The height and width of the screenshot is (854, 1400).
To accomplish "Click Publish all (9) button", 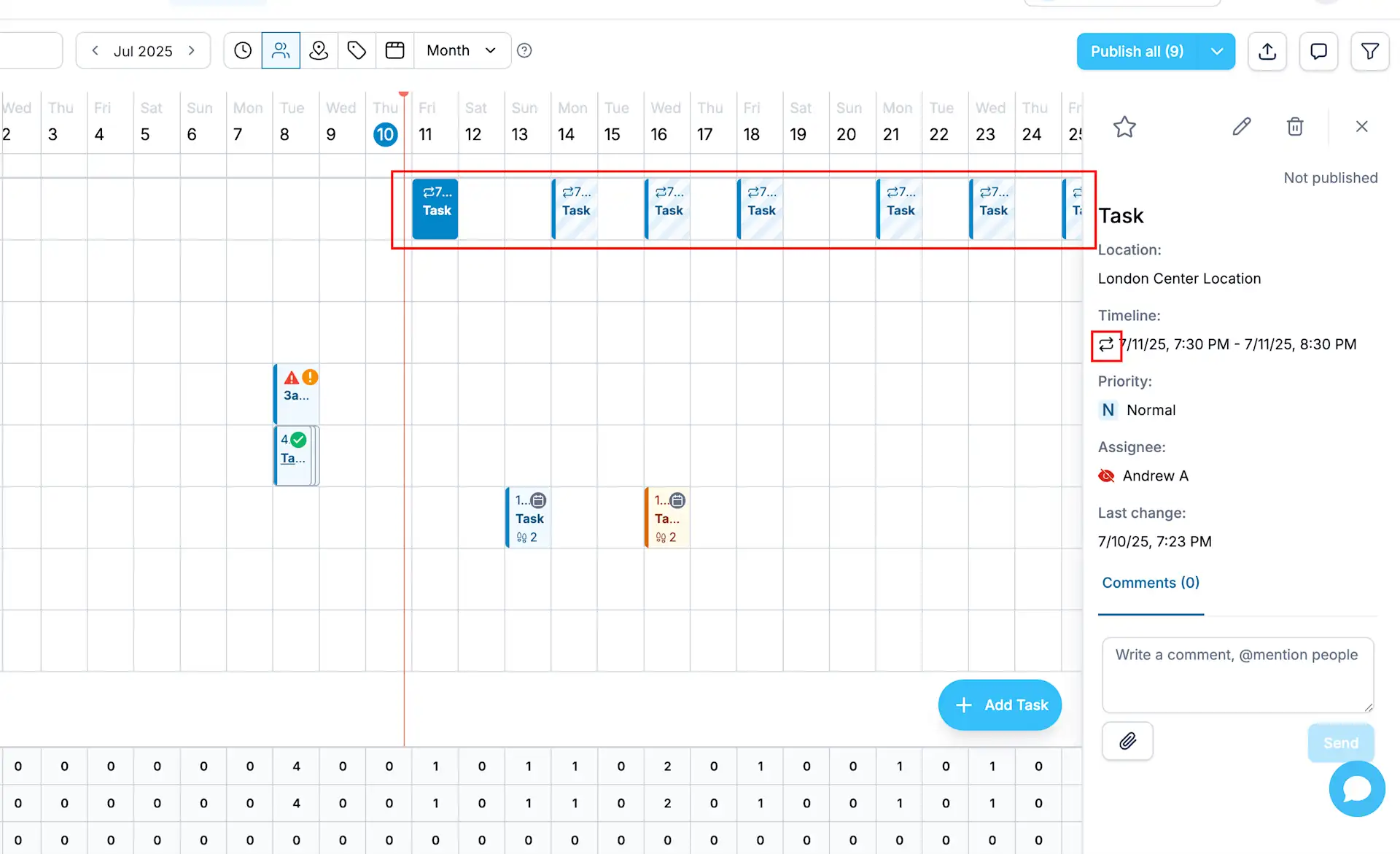I will point(1137,51).
